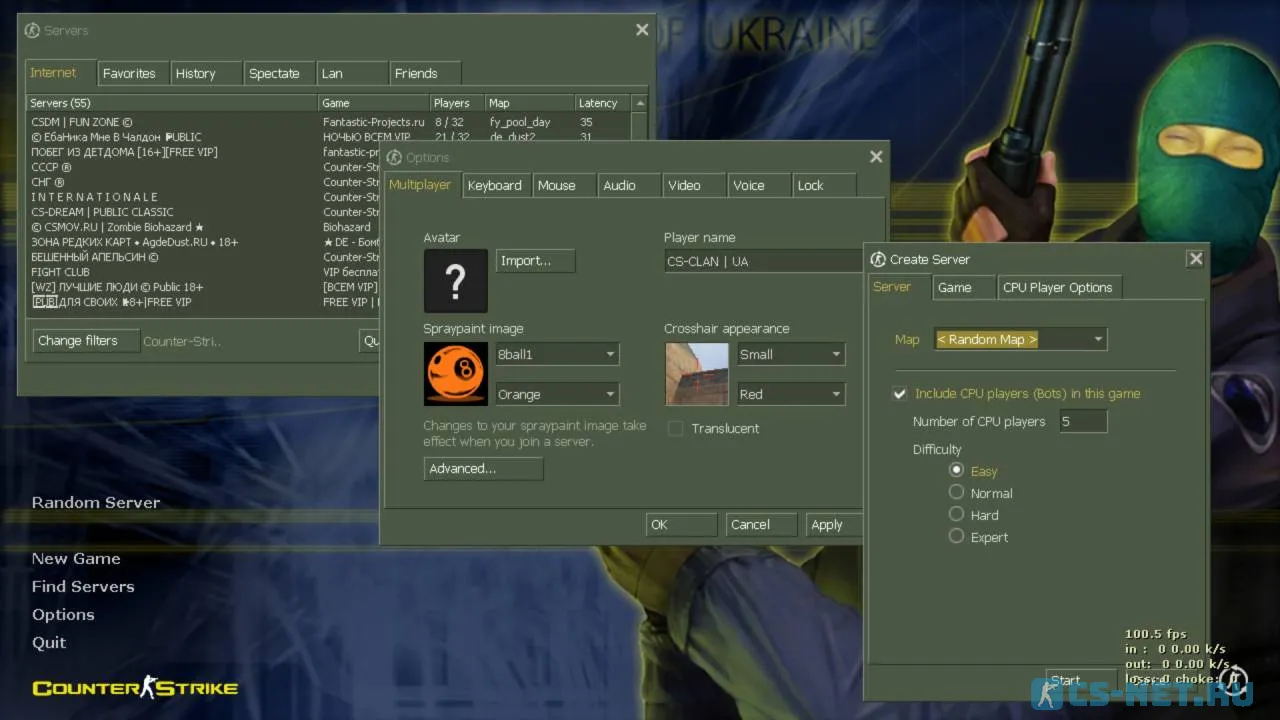The width and height of the screenshot is (1280, 720).
Task: Click Random Server in main menu
Action: tap(96, 503)
